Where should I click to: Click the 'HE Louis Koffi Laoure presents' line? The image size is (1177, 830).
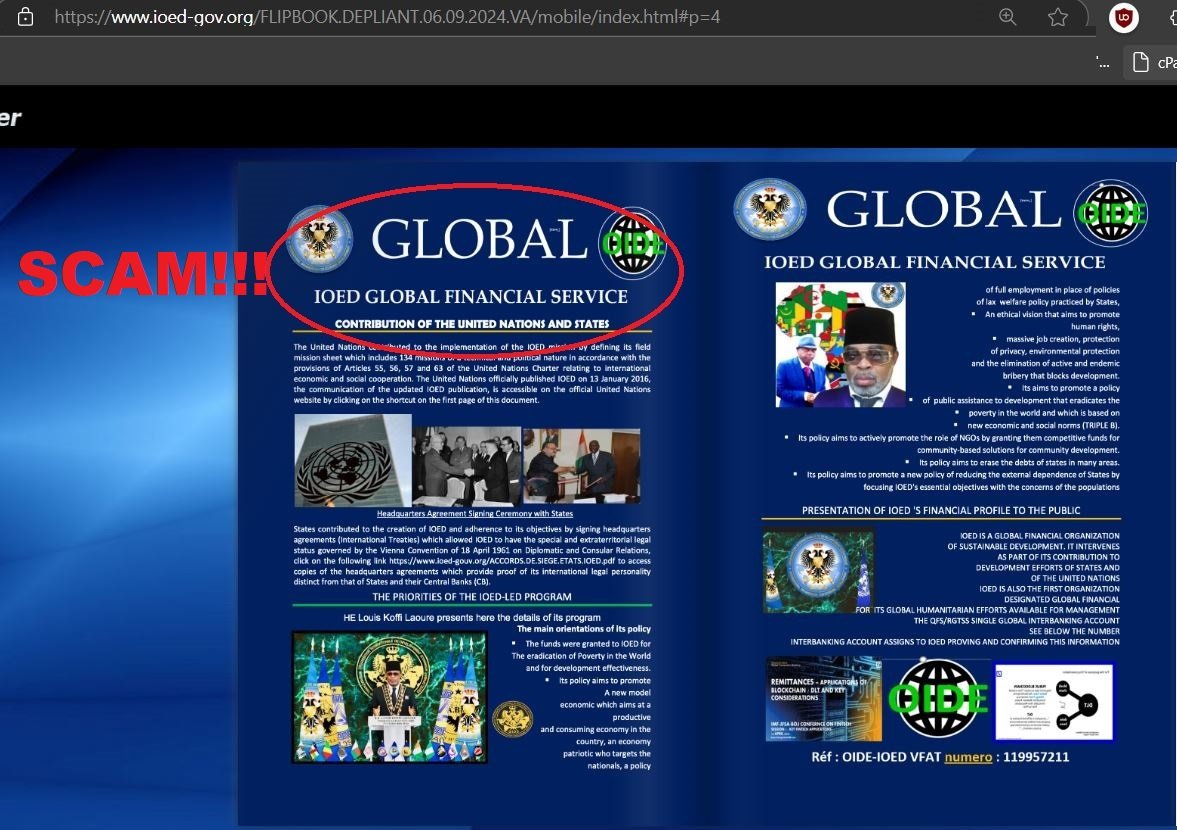click(472, 618)
